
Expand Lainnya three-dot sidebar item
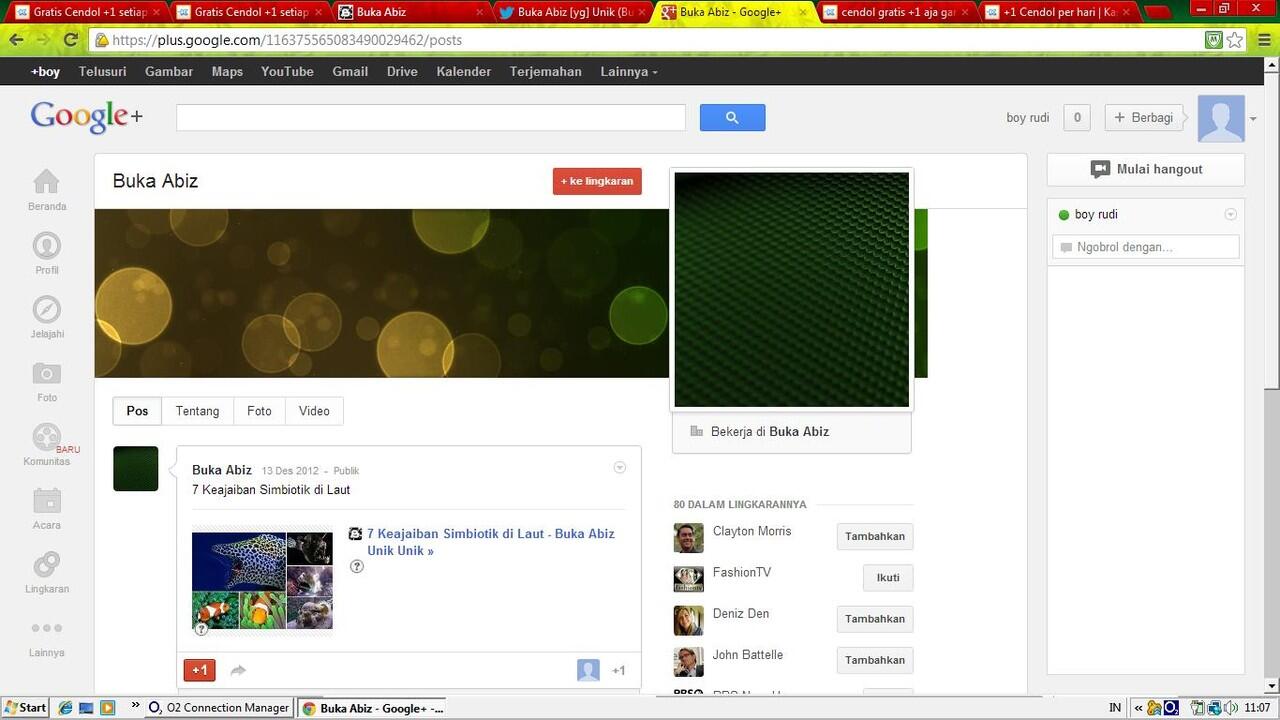point(47,636)
